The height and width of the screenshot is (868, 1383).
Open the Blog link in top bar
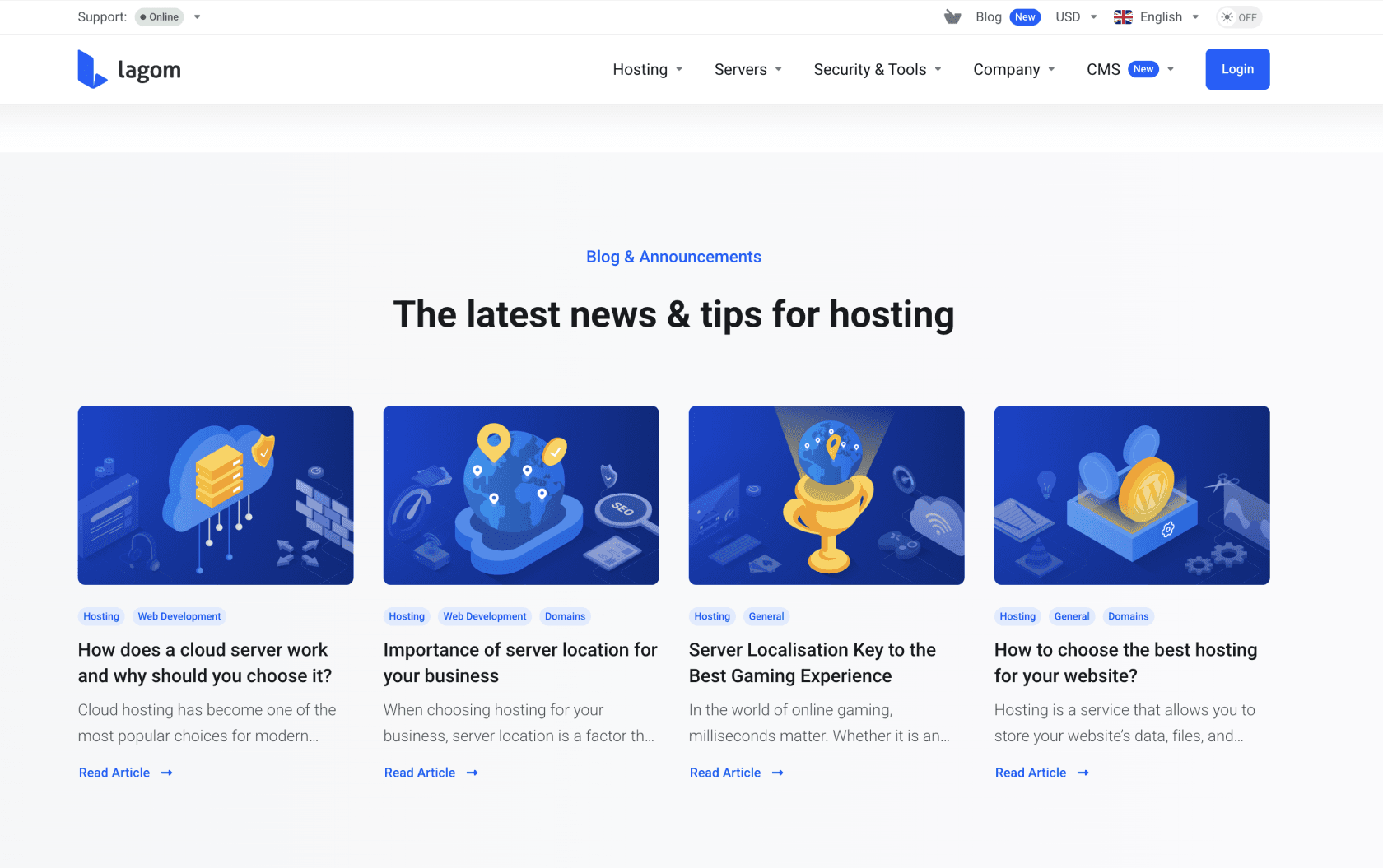tap(988, 16)
